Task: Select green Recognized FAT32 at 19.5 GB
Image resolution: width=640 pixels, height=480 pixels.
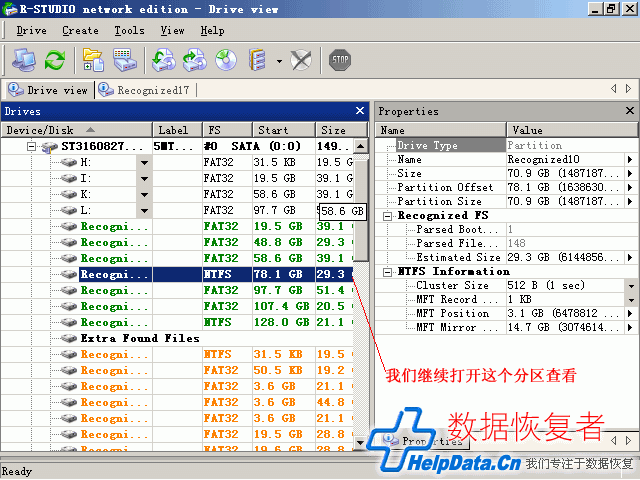Action: click(x=177, y=227)
